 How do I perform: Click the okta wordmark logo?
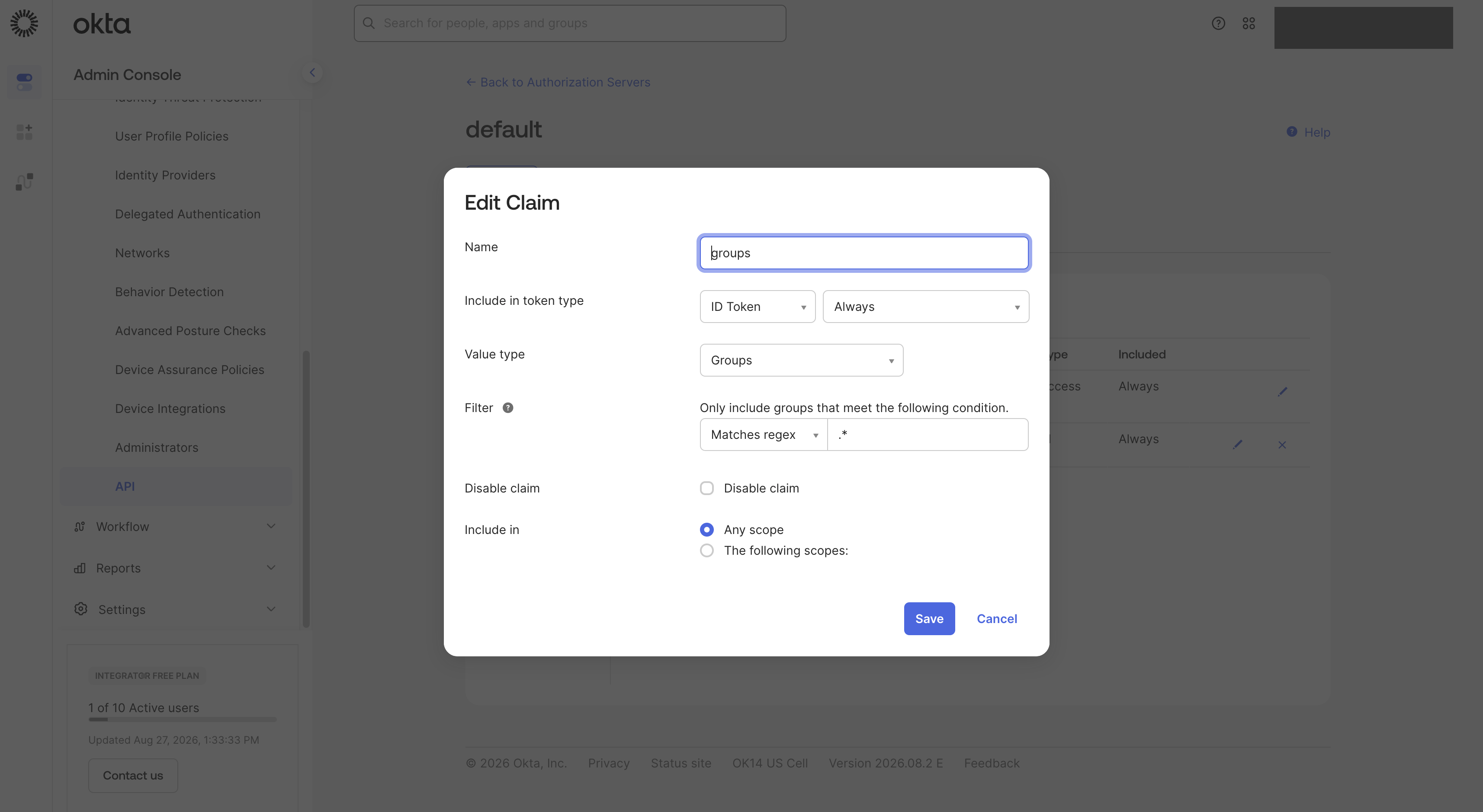(x=102, y=24)
